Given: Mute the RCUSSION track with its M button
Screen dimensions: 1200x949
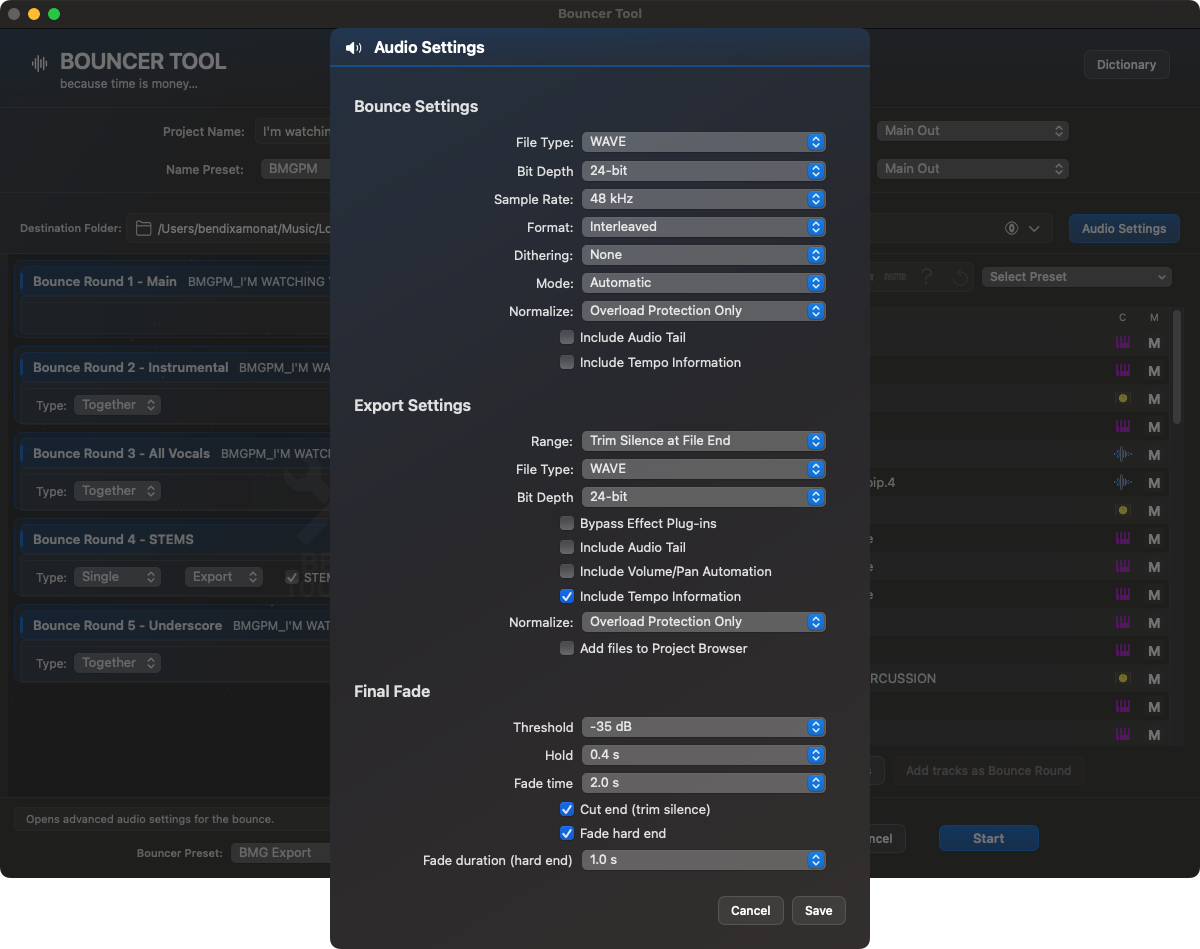Looking at the screenshot, I should (x=1154, y=679).
